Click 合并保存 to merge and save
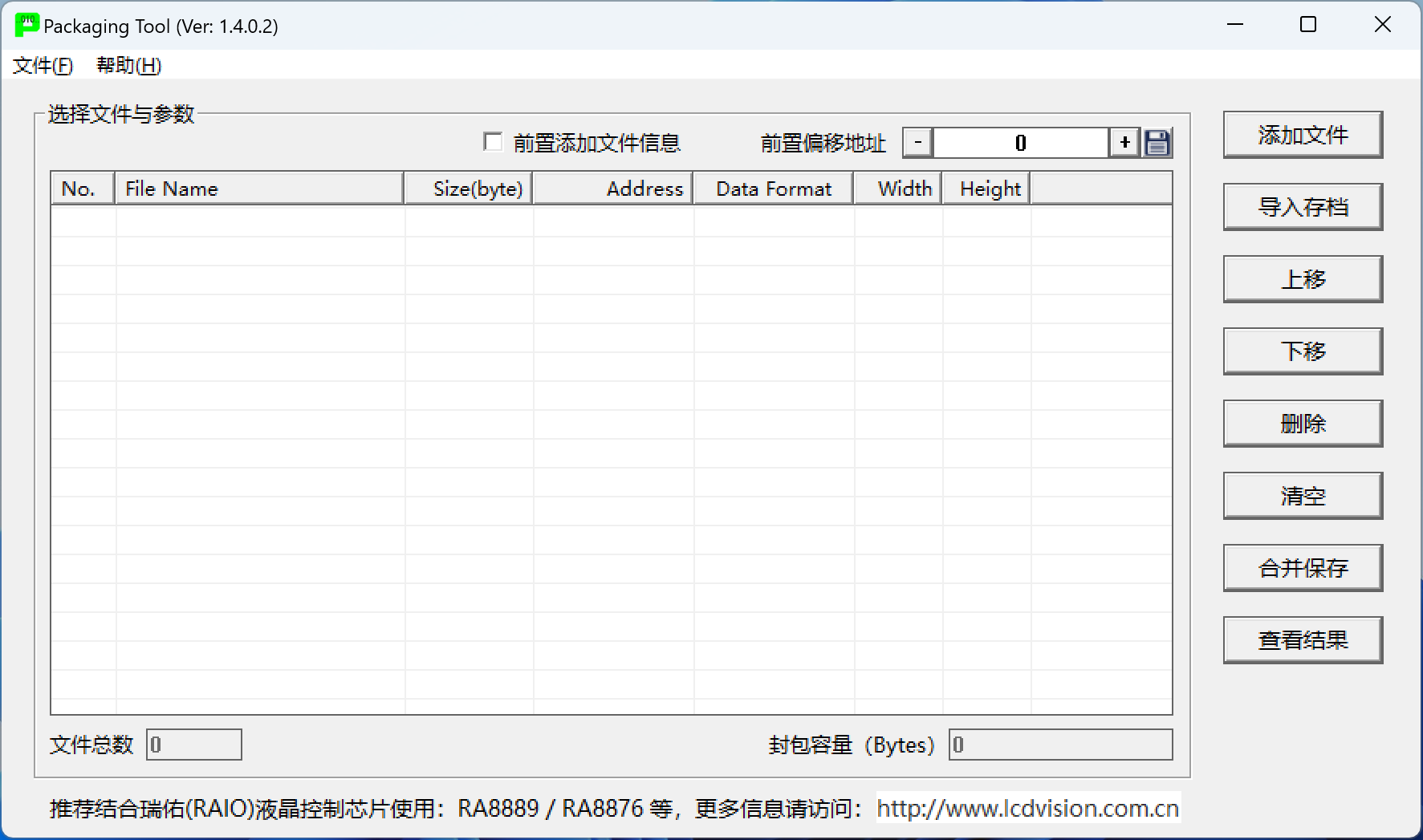 (x=1302, y=568)
